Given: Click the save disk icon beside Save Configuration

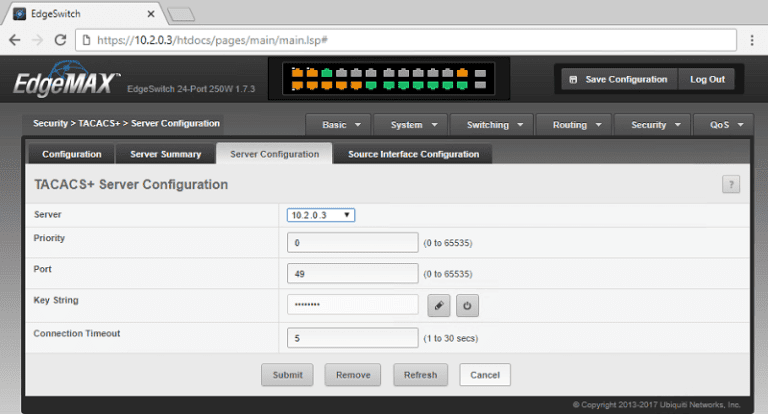Looking at the screenshot, I should tap(573, 79).
